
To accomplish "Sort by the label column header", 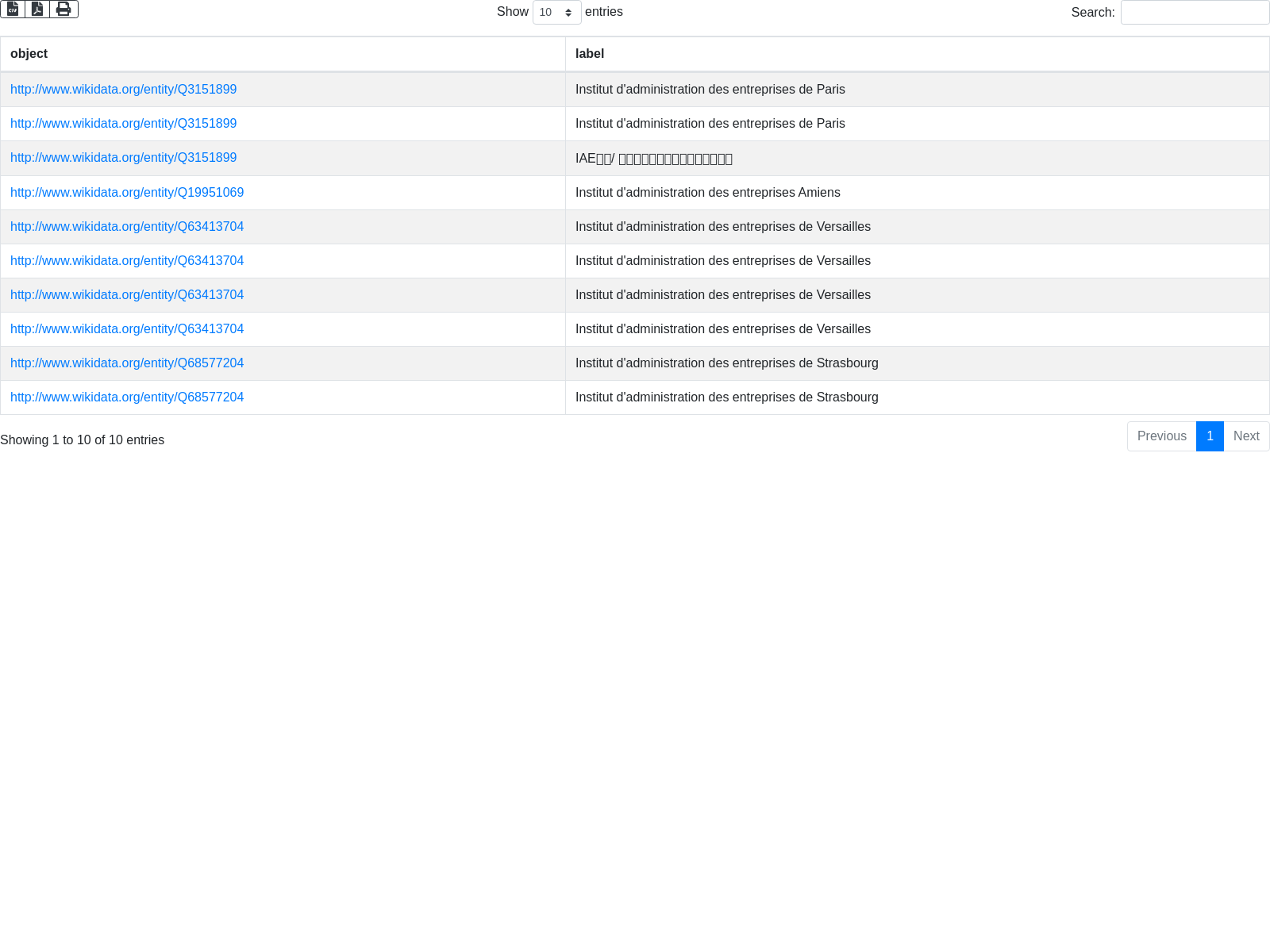I will point(590,54).
